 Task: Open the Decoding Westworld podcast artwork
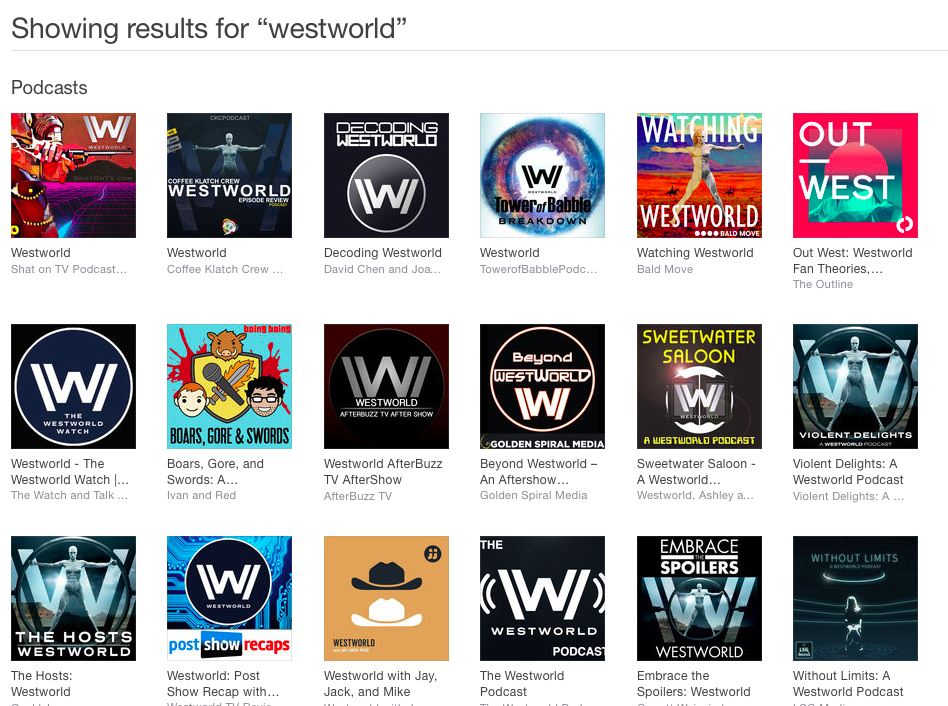[386, 175]
